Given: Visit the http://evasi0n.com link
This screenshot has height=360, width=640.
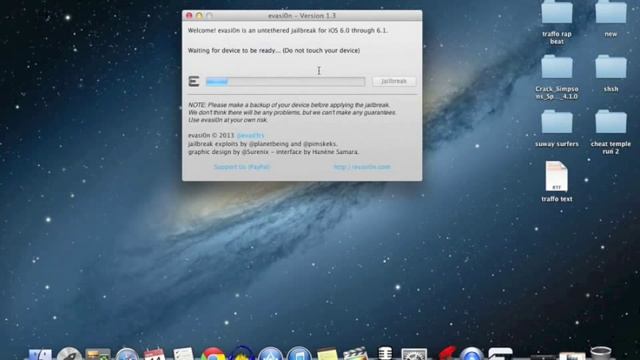Looking at the screenshot, I should 362,167.
